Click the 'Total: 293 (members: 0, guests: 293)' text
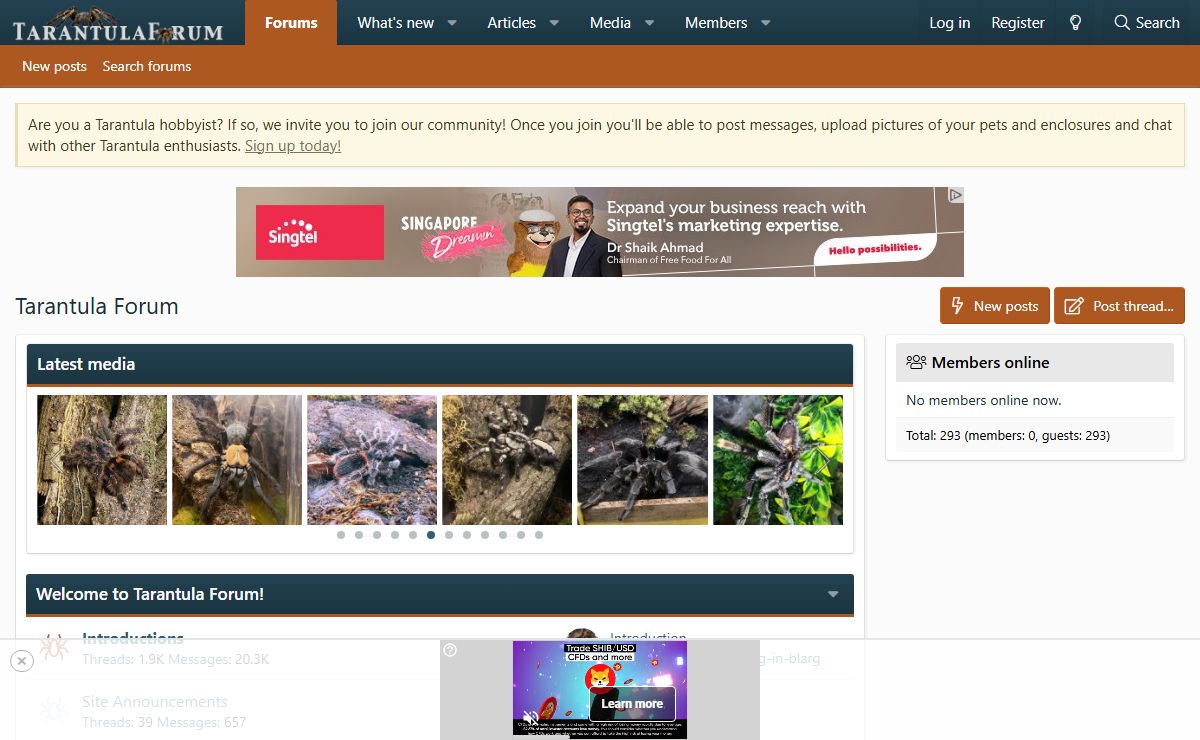 pyautogui.click(x=1008, y=435)
